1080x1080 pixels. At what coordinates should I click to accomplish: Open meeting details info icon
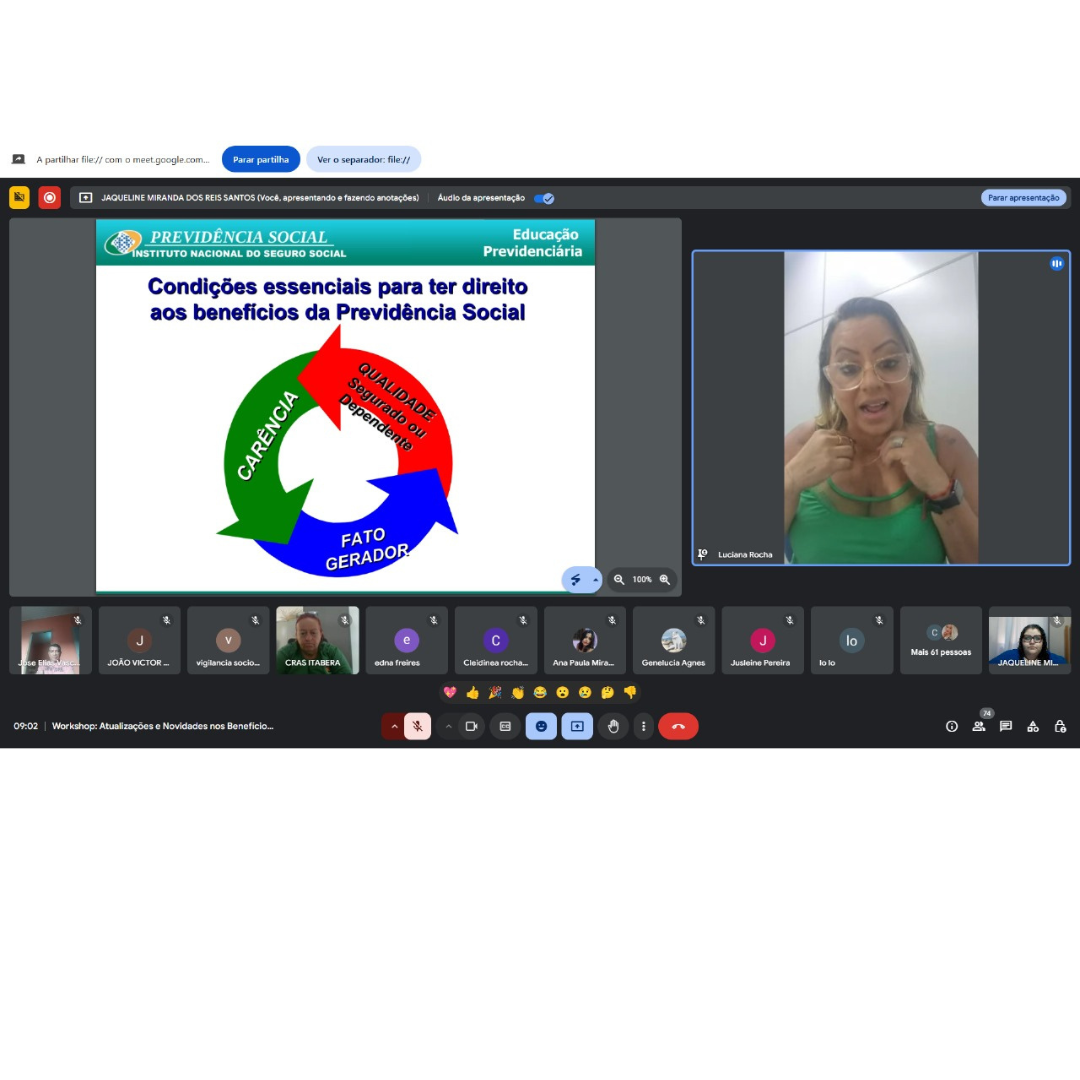point(952,726)
